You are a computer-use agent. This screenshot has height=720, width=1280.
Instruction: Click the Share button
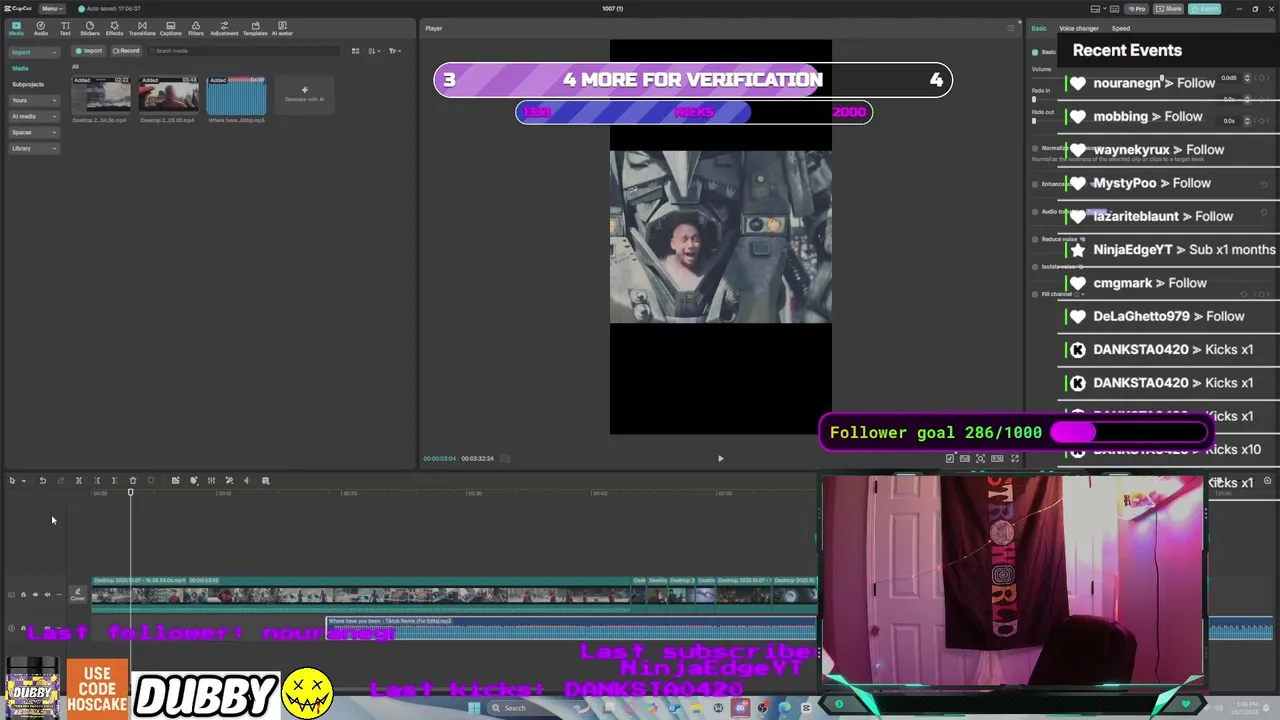[1170, 9]
